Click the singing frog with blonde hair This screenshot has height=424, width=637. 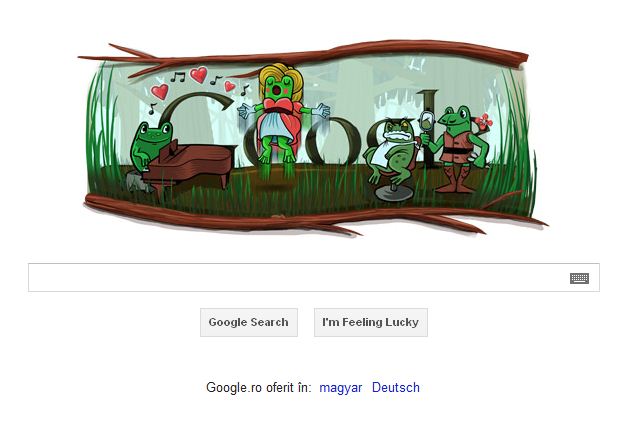281,118
